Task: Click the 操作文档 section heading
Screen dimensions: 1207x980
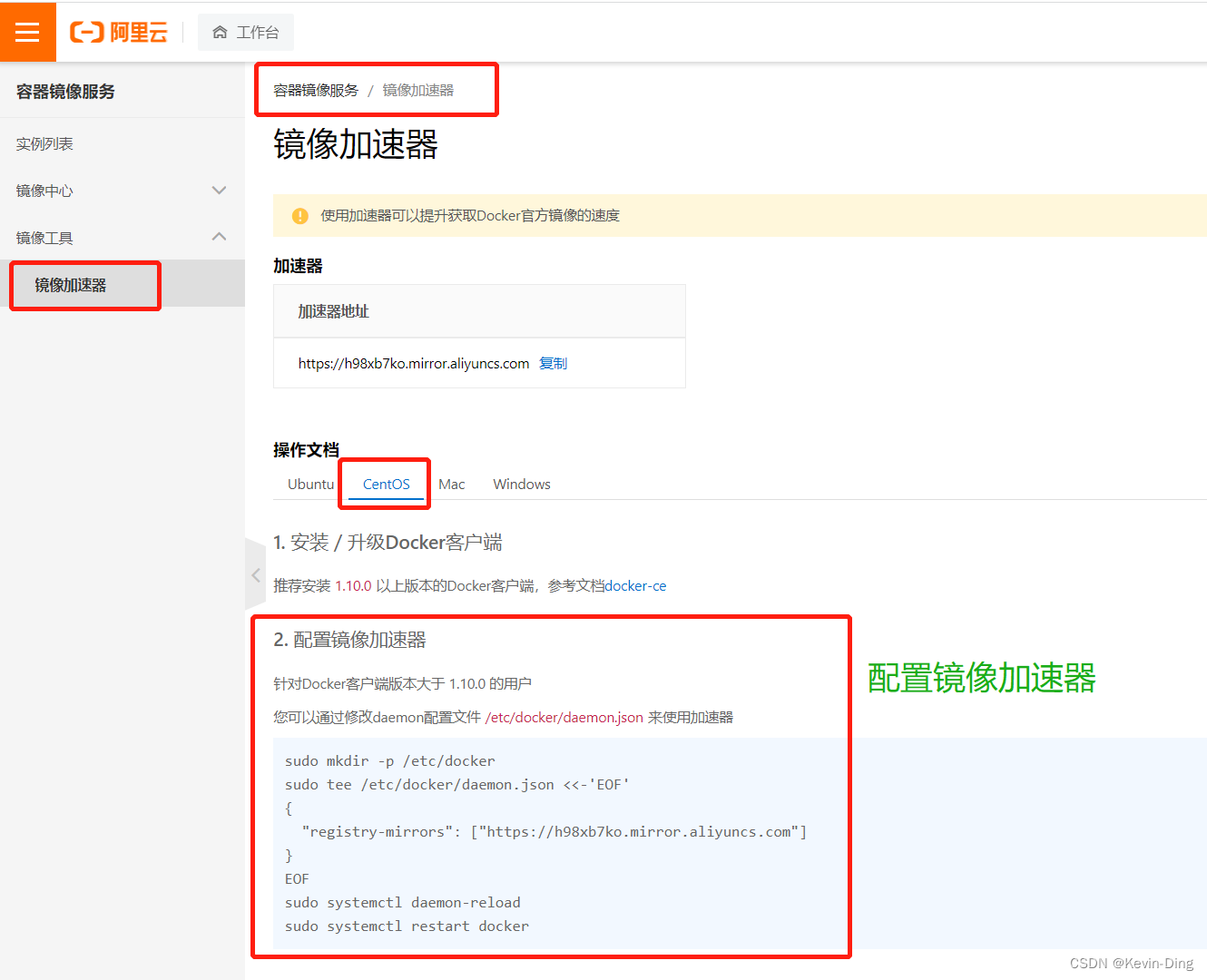Action: (306, 450)
